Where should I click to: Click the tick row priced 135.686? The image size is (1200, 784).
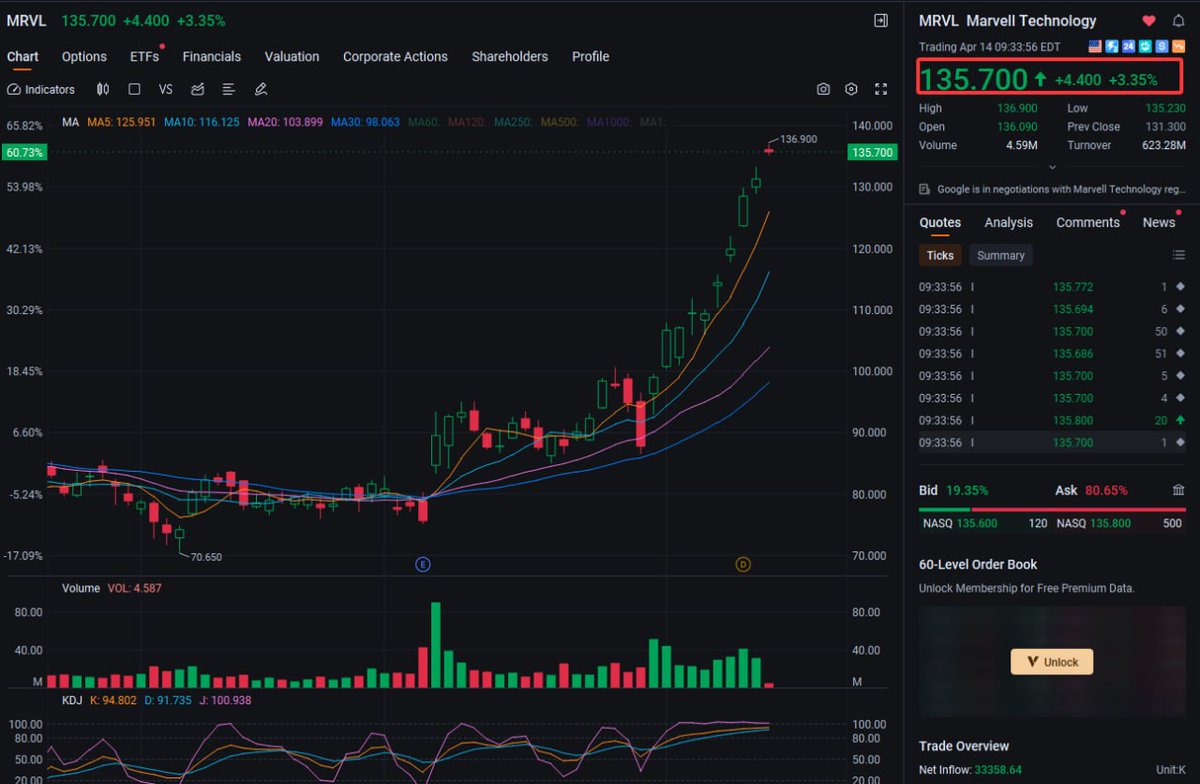(x=1052, y=353)
